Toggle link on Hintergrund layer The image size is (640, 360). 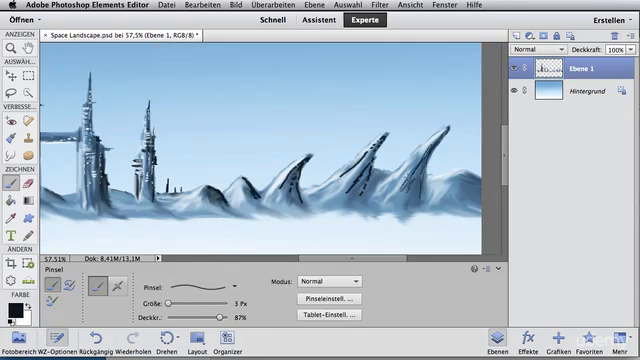(x=525, y=91)
